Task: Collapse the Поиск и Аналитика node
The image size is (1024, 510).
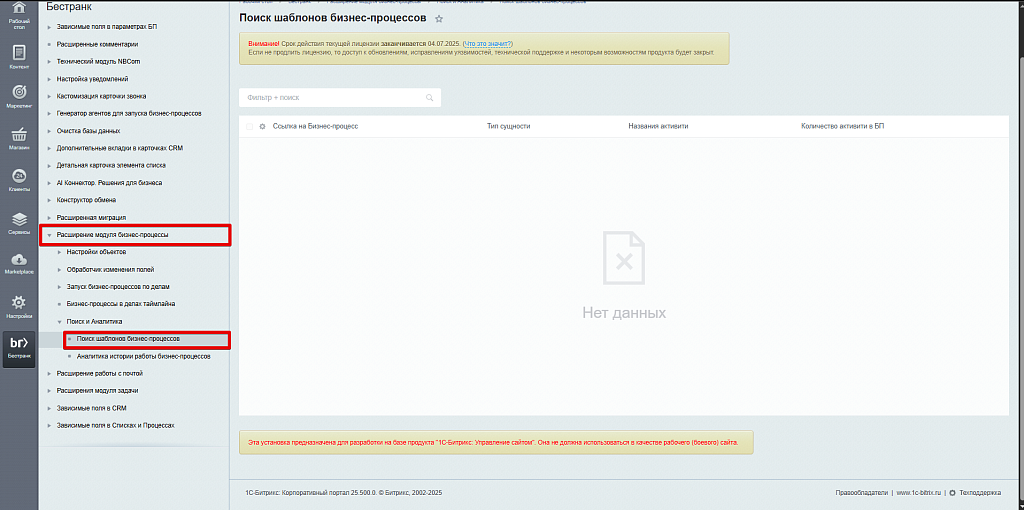Action: click(60, 322)
